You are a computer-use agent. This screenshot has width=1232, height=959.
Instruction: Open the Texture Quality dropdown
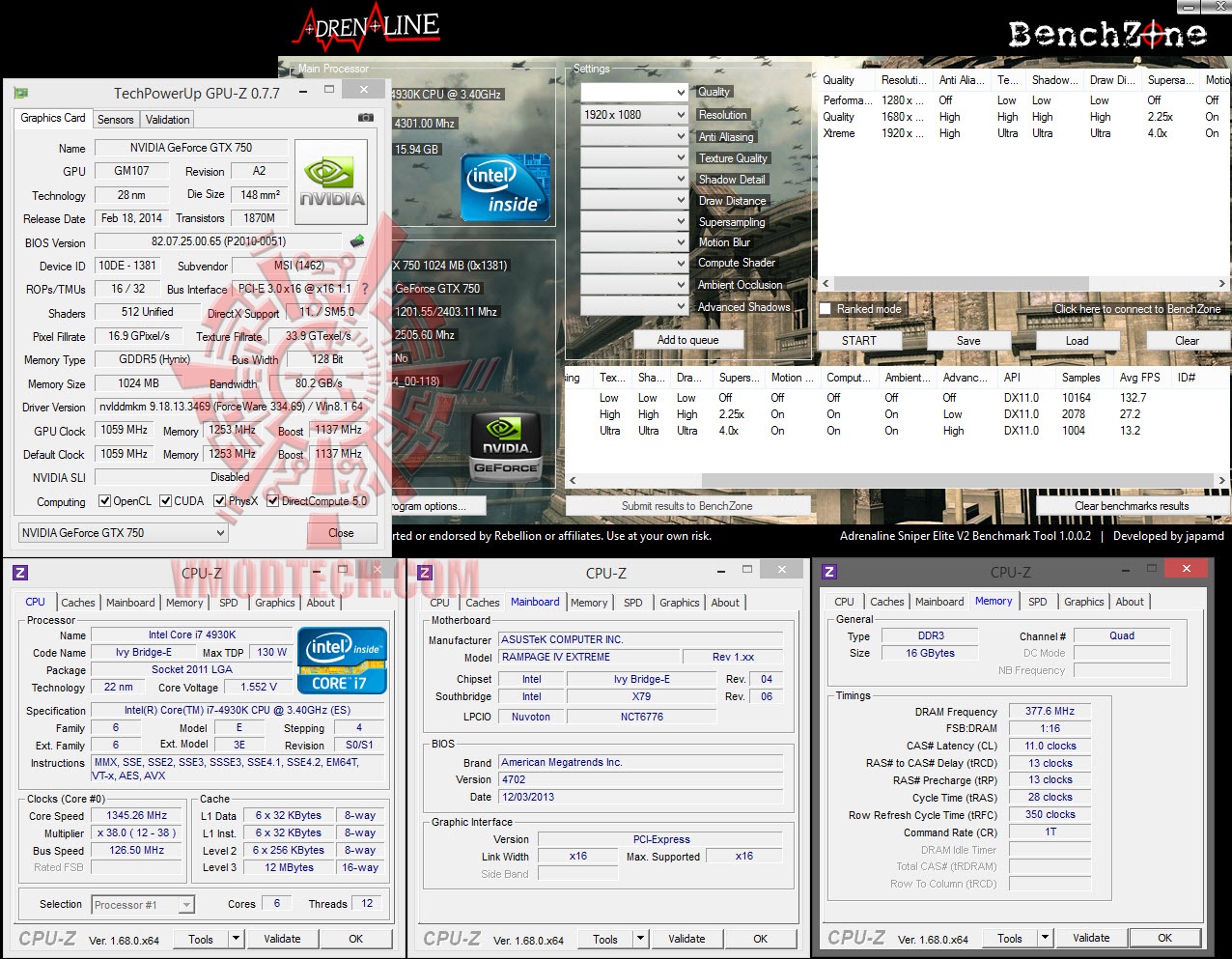634,158
